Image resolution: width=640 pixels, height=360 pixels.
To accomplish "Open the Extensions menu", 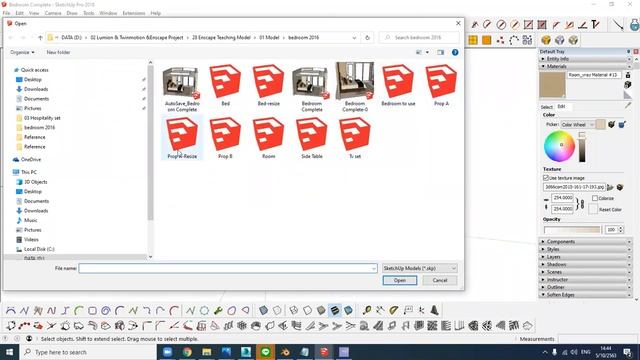I will click(x=134, y=13).
